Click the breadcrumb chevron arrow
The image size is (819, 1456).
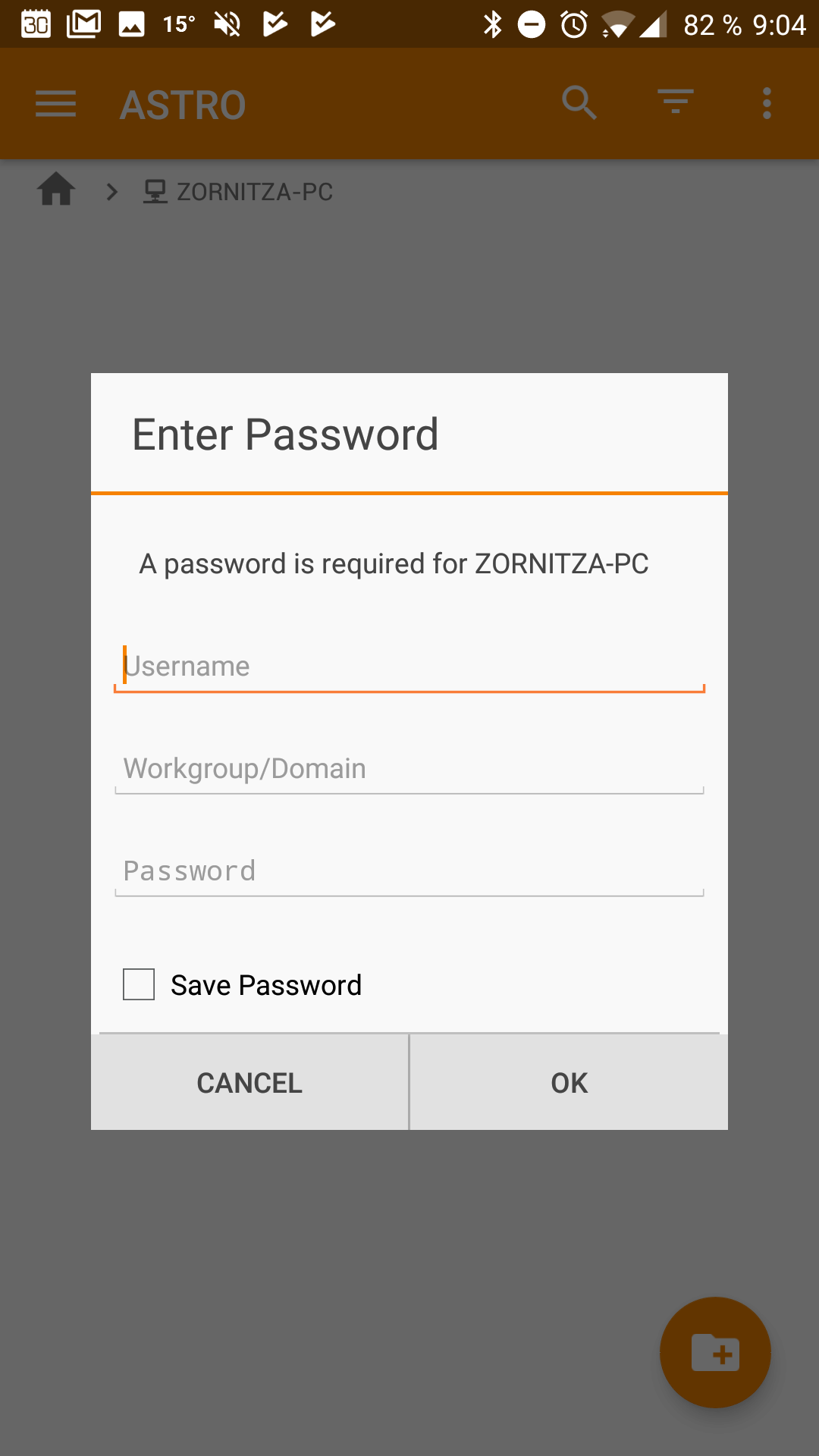(x=112, y=192)
